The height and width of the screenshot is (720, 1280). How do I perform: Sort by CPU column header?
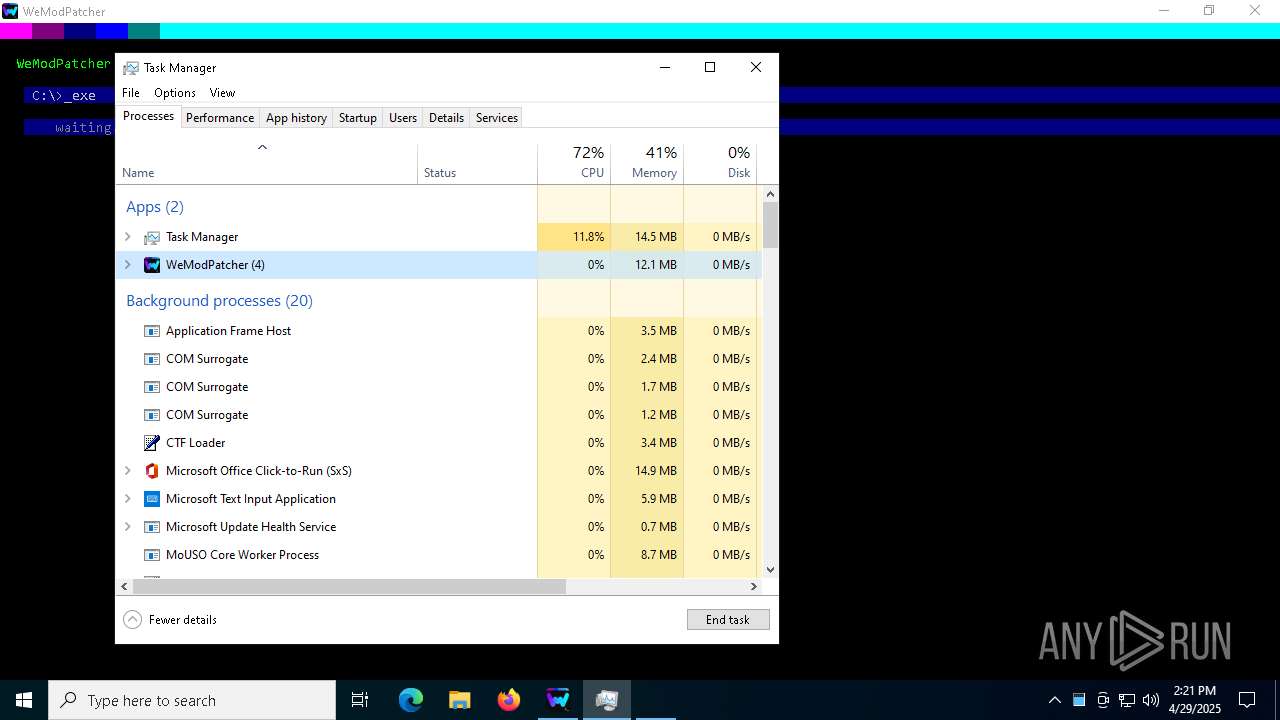(574, 164)
